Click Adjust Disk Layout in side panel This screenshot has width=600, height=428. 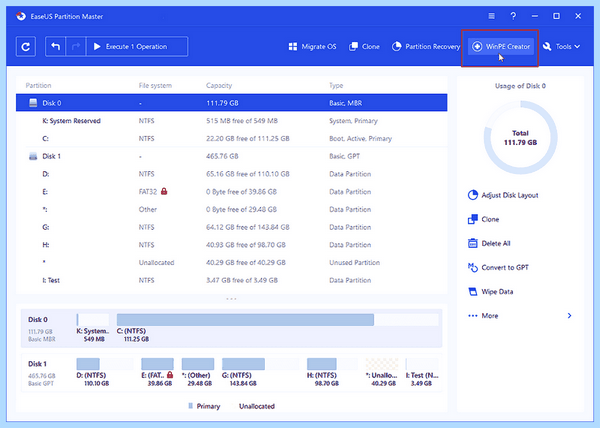(x=503, y=195)
